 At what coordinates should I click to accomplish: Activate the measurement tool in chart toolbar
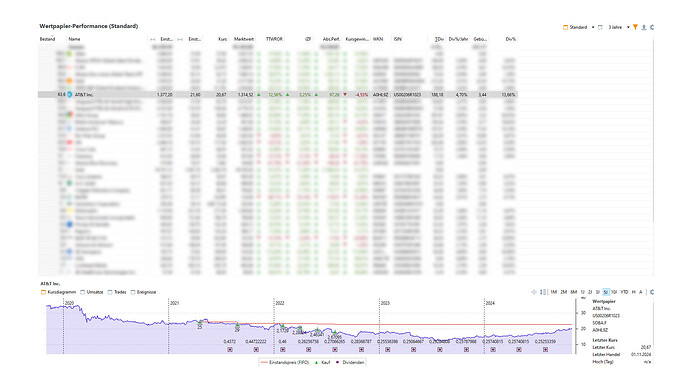(543, 292)
